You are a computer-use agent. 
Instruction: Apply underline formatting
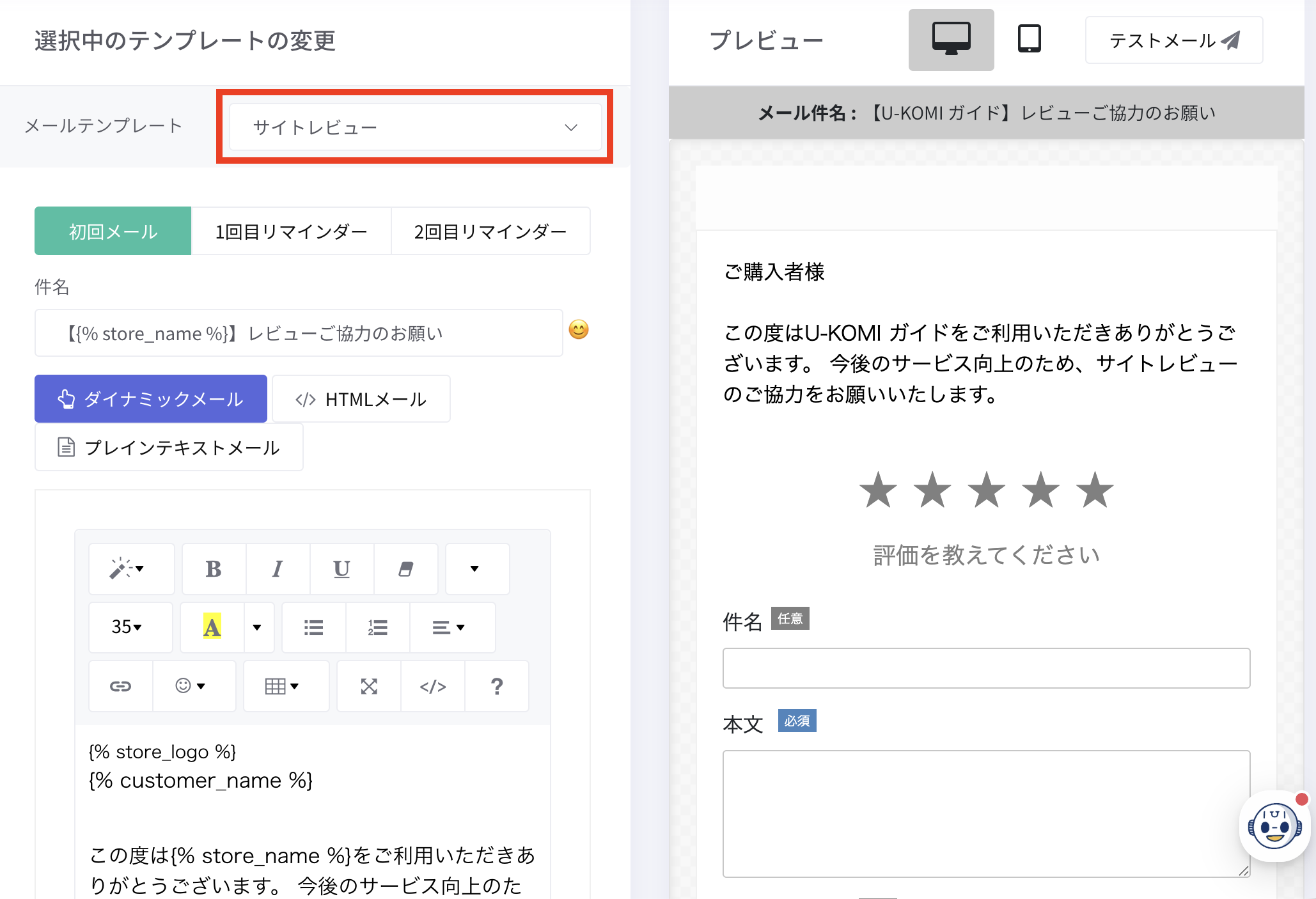click(x=341, y=568)
